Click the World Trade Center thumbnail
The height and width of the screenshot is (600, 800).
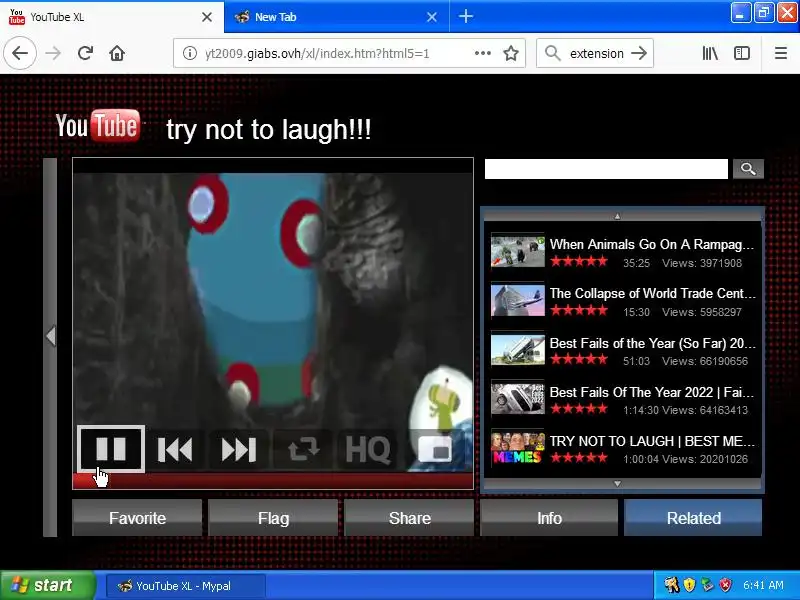[517, 300]
